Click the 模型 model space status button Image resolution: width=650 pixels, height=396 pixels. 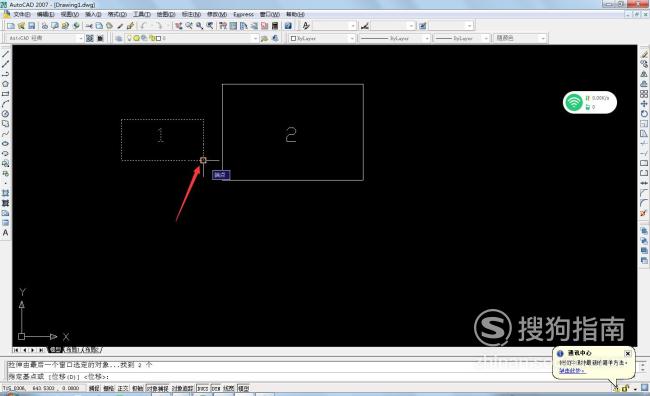point(243,389)
